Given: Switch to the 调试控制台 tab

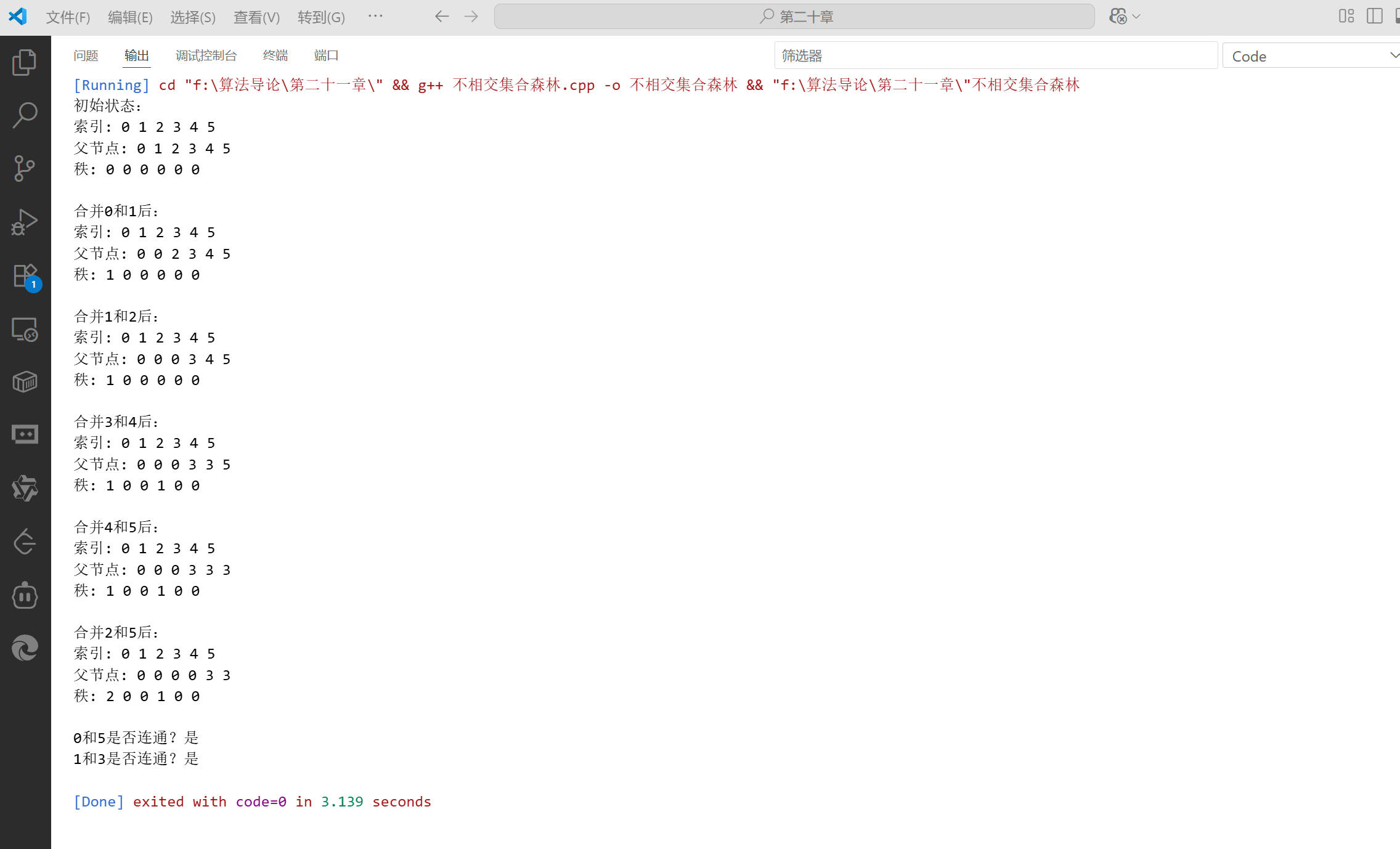Looking at the screenshot, I should [x=206, y=55].
